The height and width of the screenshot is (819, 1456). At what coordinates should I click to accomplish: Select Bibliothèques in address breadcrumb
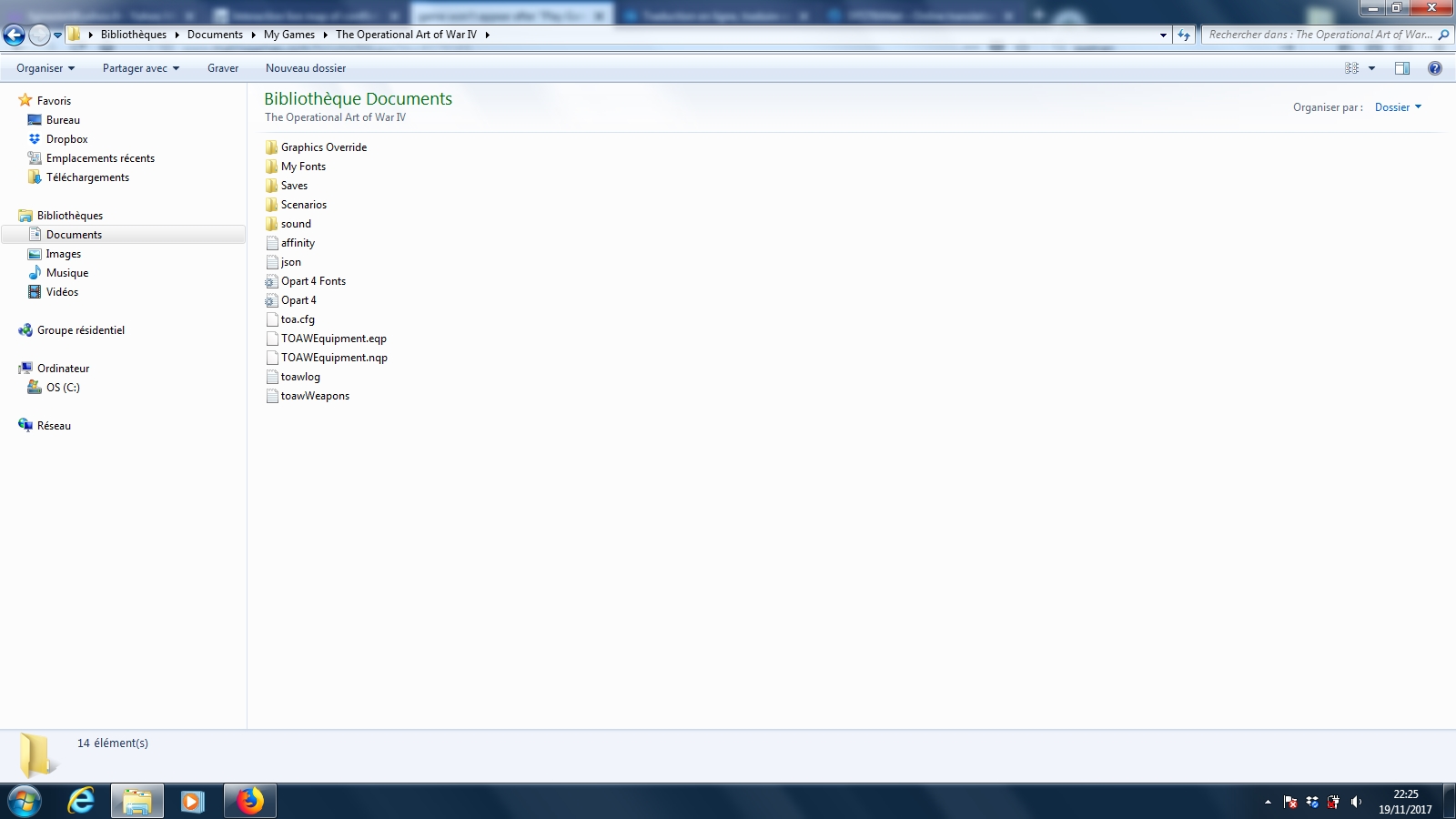coord(134,35)
